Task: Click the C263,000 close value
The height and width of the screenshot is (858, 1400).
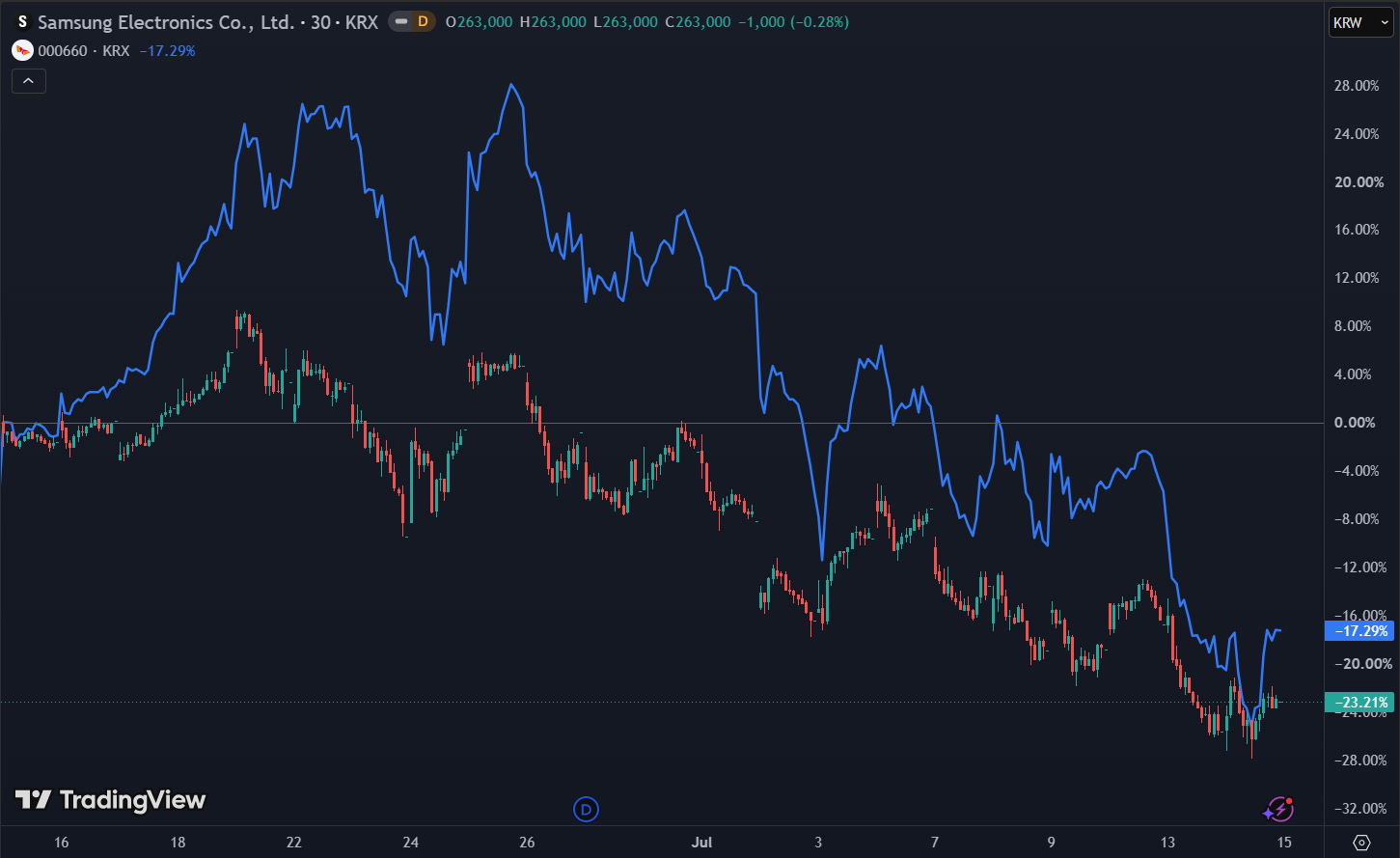Action: coord(699,22)
